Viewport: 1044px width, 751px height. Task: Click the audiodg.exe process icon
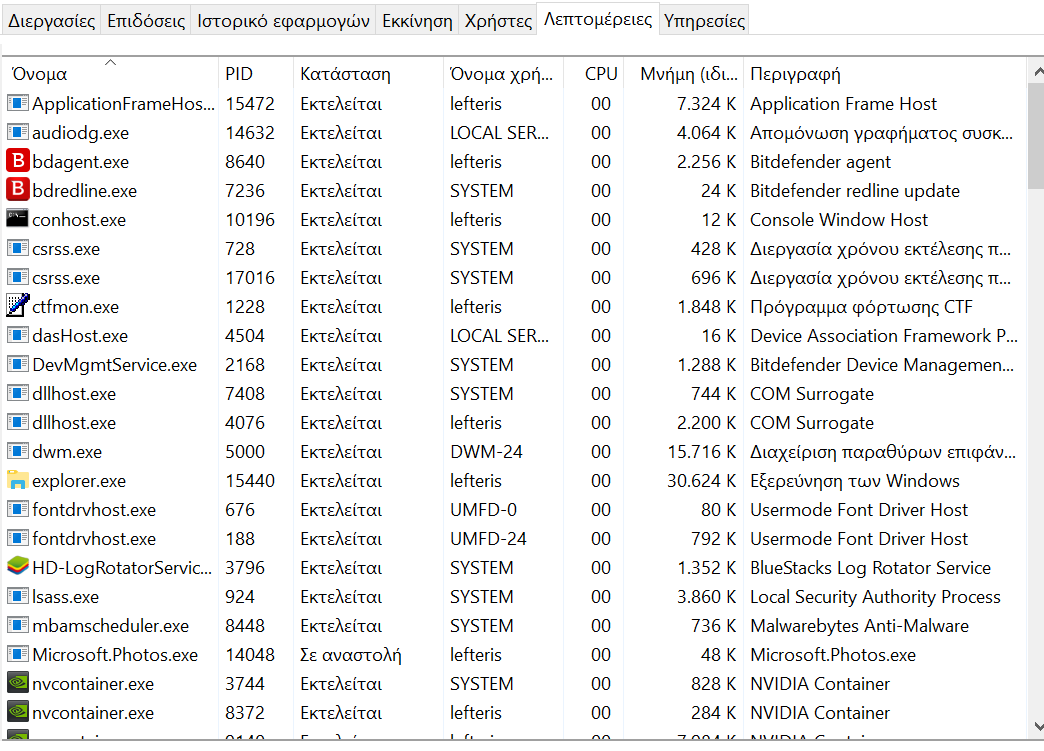17,132
